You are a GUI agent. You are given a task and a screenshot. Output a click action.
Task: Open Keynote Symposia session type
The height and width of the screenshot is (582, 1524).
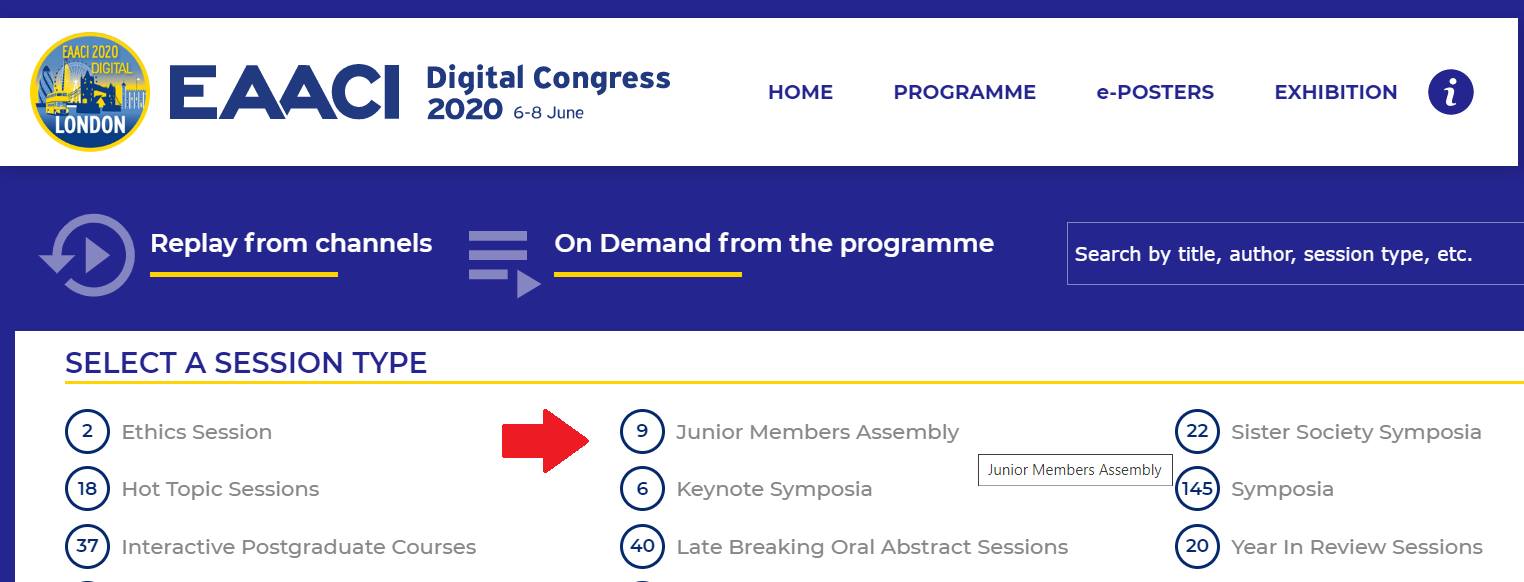[774, 489]
